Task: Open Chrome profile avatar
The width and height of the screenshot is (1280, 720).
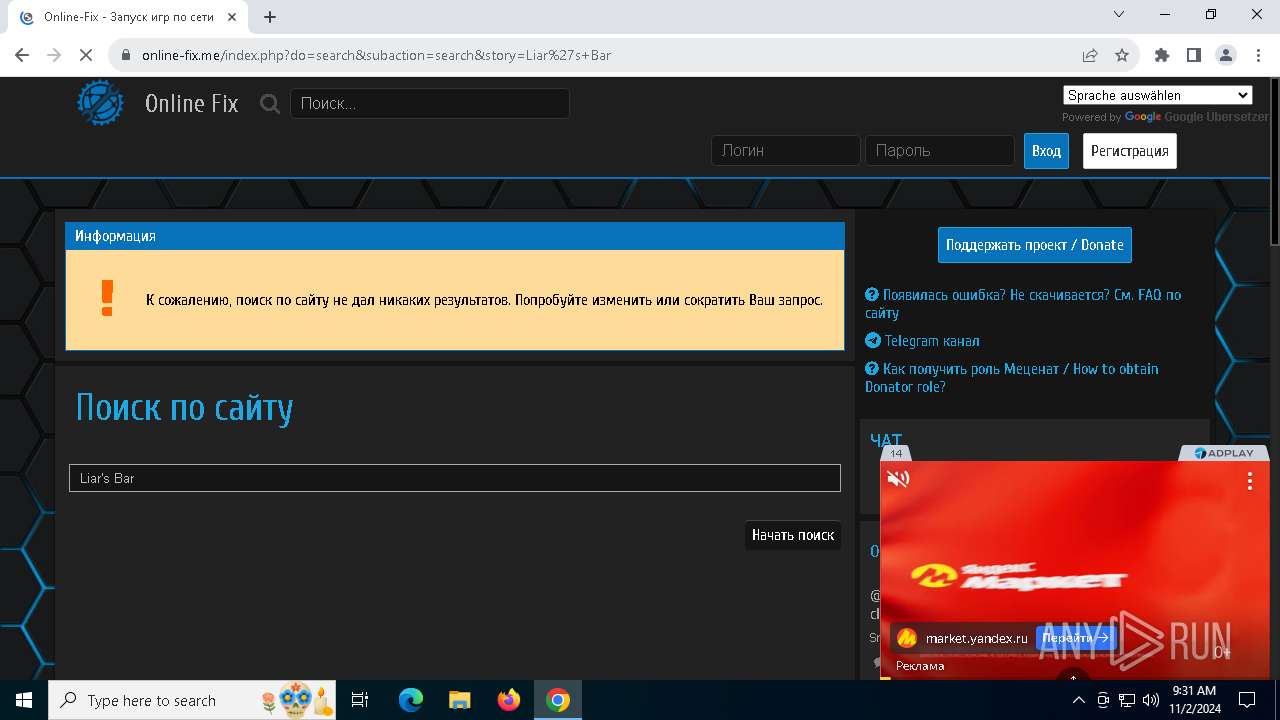Action: click(x=1226, y=55)
